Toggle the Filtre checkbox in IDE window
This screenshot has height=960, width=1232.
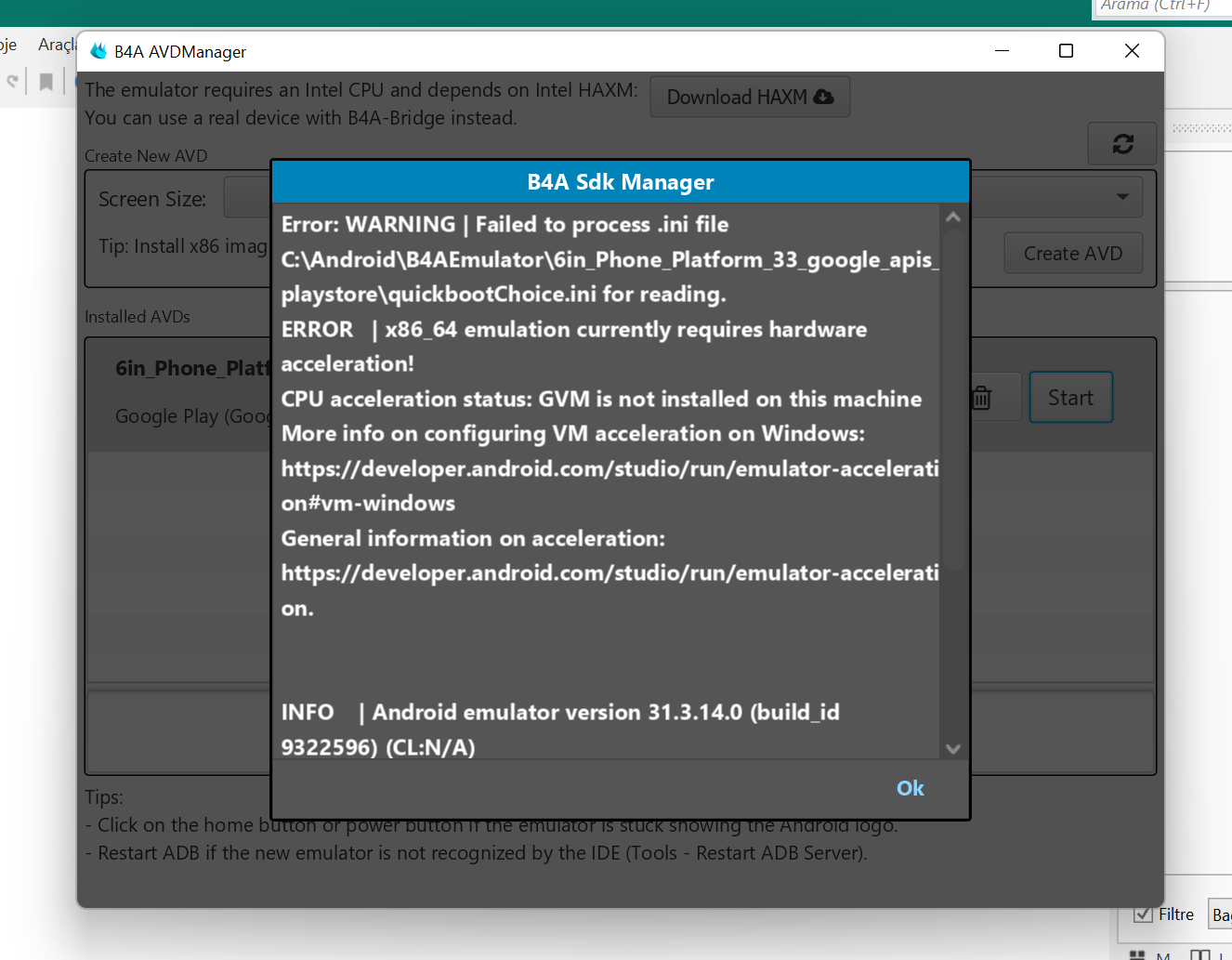(1144, 914)
